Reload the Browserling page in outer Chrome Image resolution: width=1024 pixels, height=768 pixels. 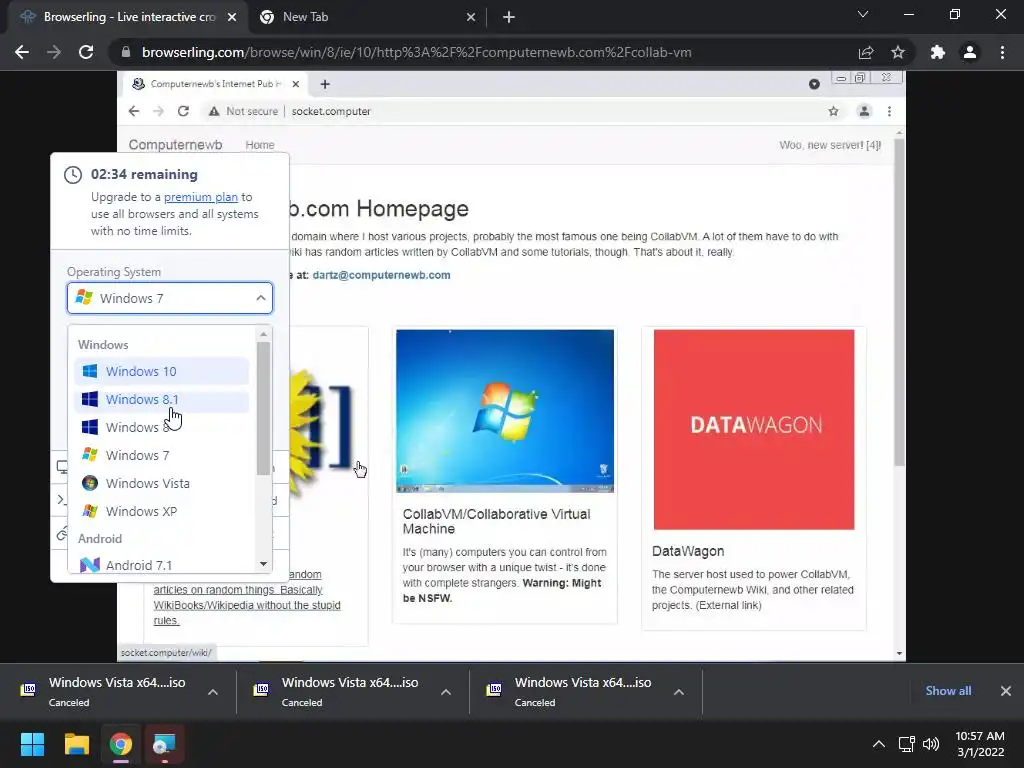pyautogui.click(x=86, y=52)
